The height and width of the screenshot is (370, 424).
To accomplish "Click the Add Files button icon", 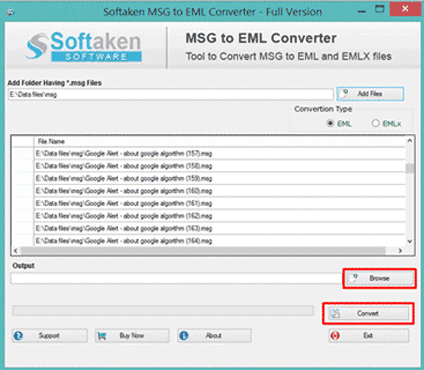I will tap(345, 94).
